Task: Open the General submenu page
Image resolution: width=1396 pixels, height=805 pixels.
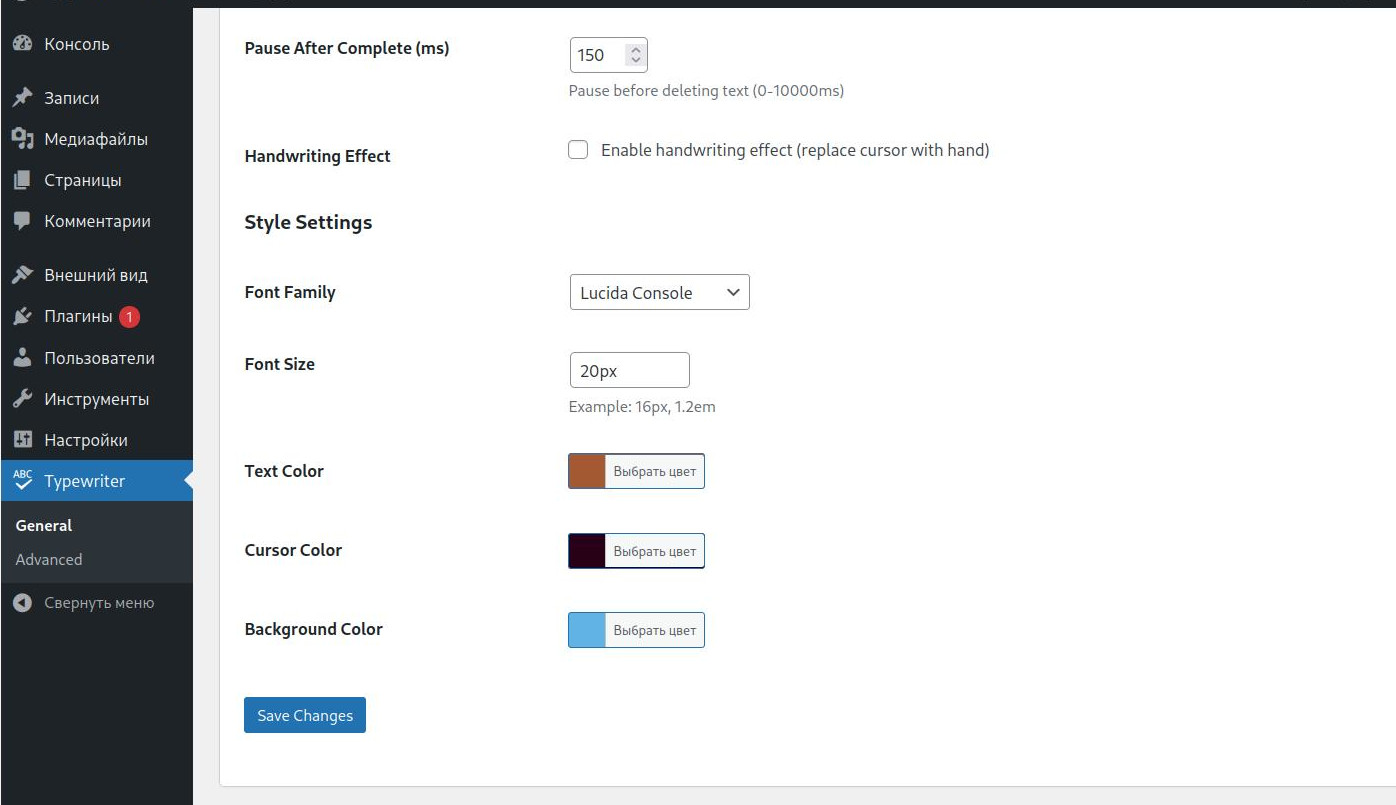Action: (44, 525)
